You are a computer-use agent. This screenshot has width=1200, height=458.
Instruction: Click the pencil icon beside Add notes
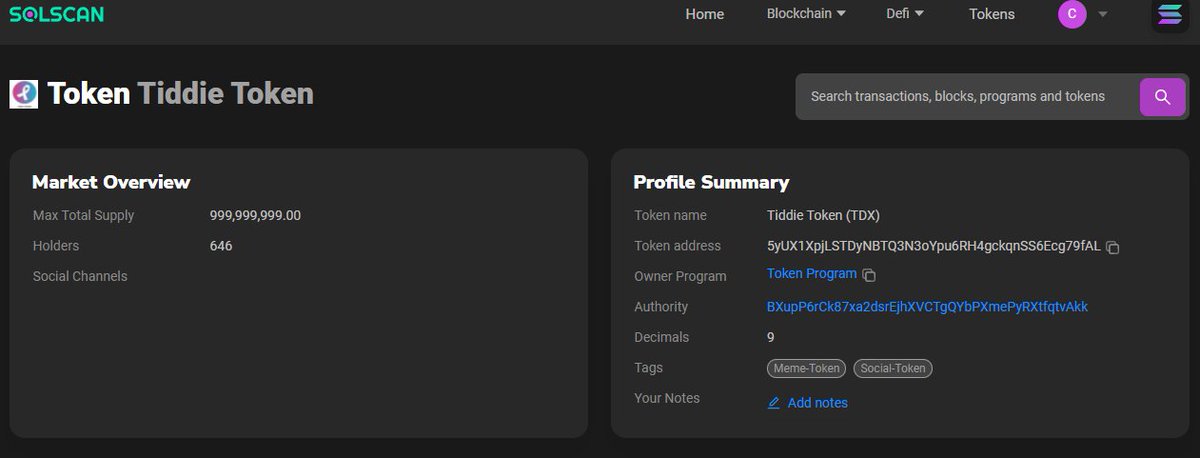[x=773, y=403]
